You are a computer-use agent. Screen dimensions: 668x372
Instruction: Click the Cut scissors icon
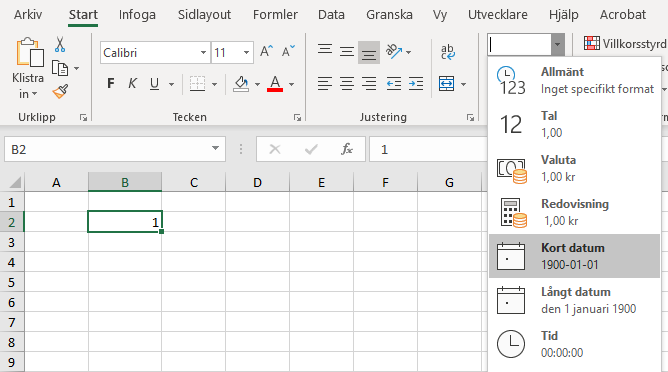tap(60, 45)
